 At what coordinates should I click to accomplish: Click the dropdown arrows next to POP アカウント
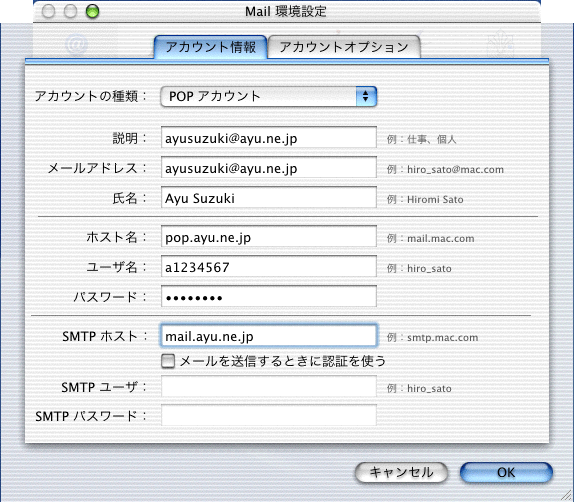pyautogui.click(x=366, y=96)
